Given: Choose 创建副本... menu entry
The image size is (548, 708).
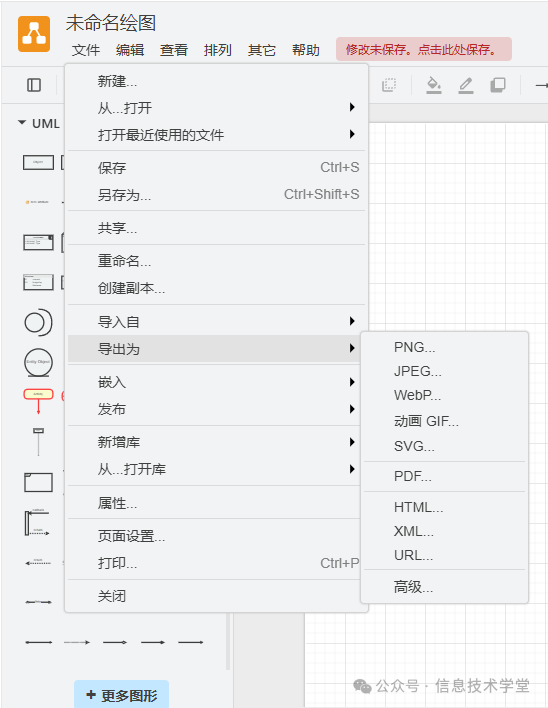Looking at the screenshot, I should coord(216,288).
